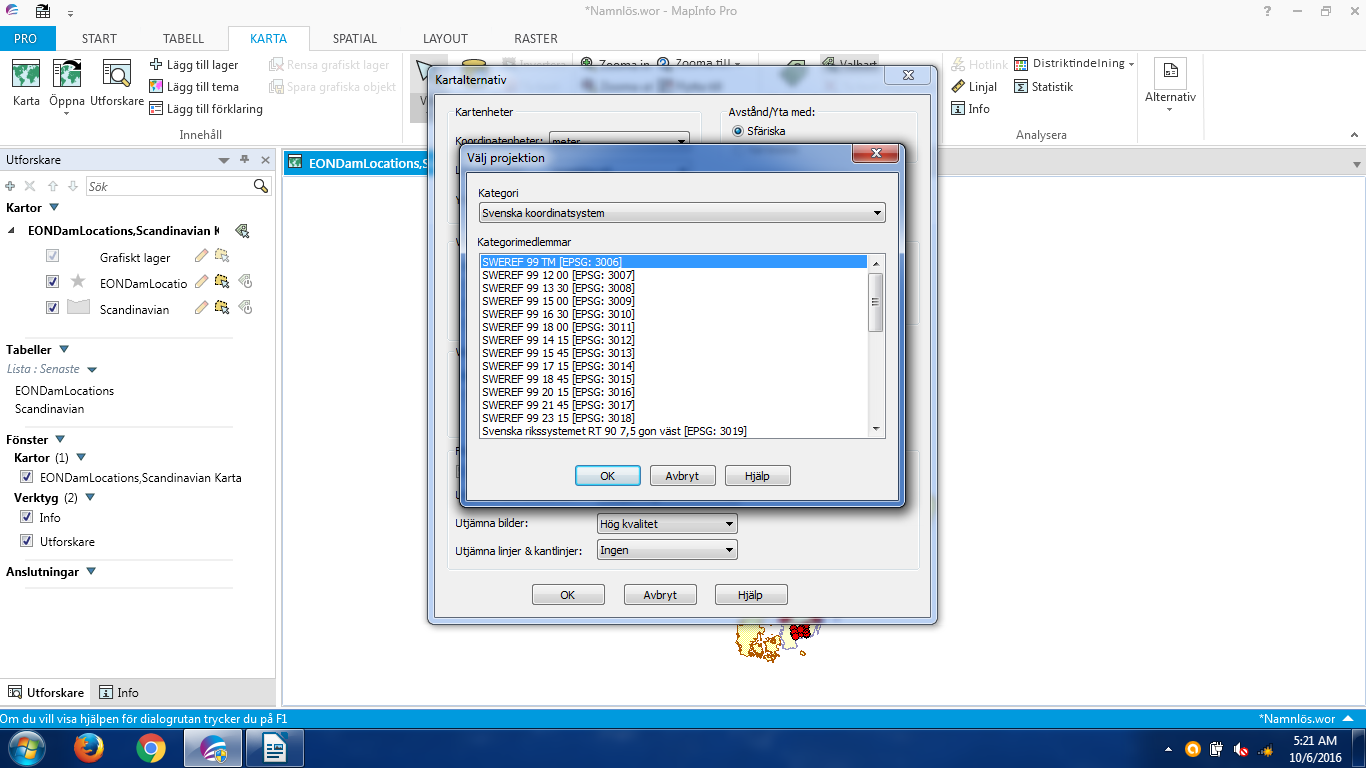The width and height of the screenshot is (1366, 768).
Task: Toggle selectable icon for EONDamLocatio layer
Action: [222, 283]
